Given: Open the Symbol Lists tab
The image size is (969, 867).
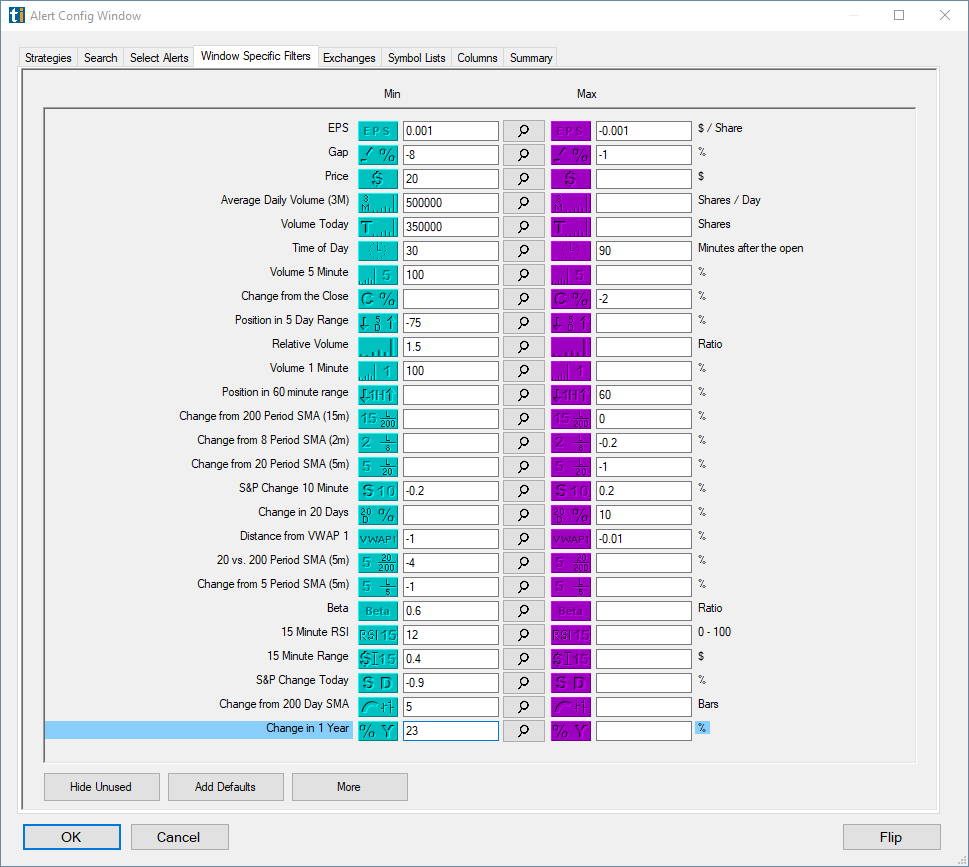Looking at the screenshot, I should 415,57.
